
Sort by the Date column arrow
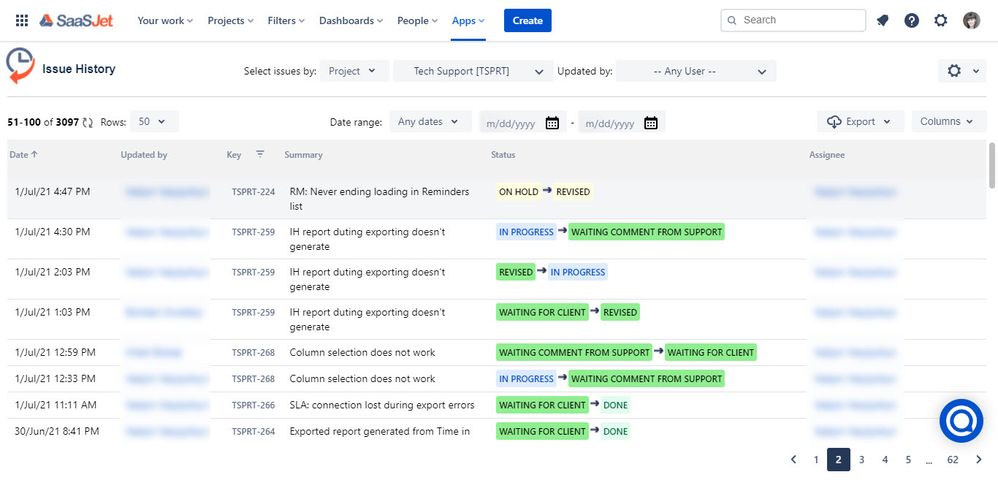coord(34,155)
